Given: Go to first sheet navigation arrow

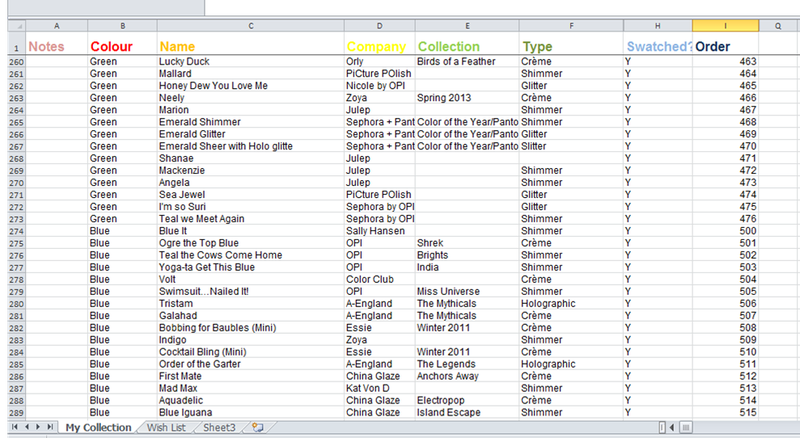Looking at the screenshot, I should pos(15,427).
